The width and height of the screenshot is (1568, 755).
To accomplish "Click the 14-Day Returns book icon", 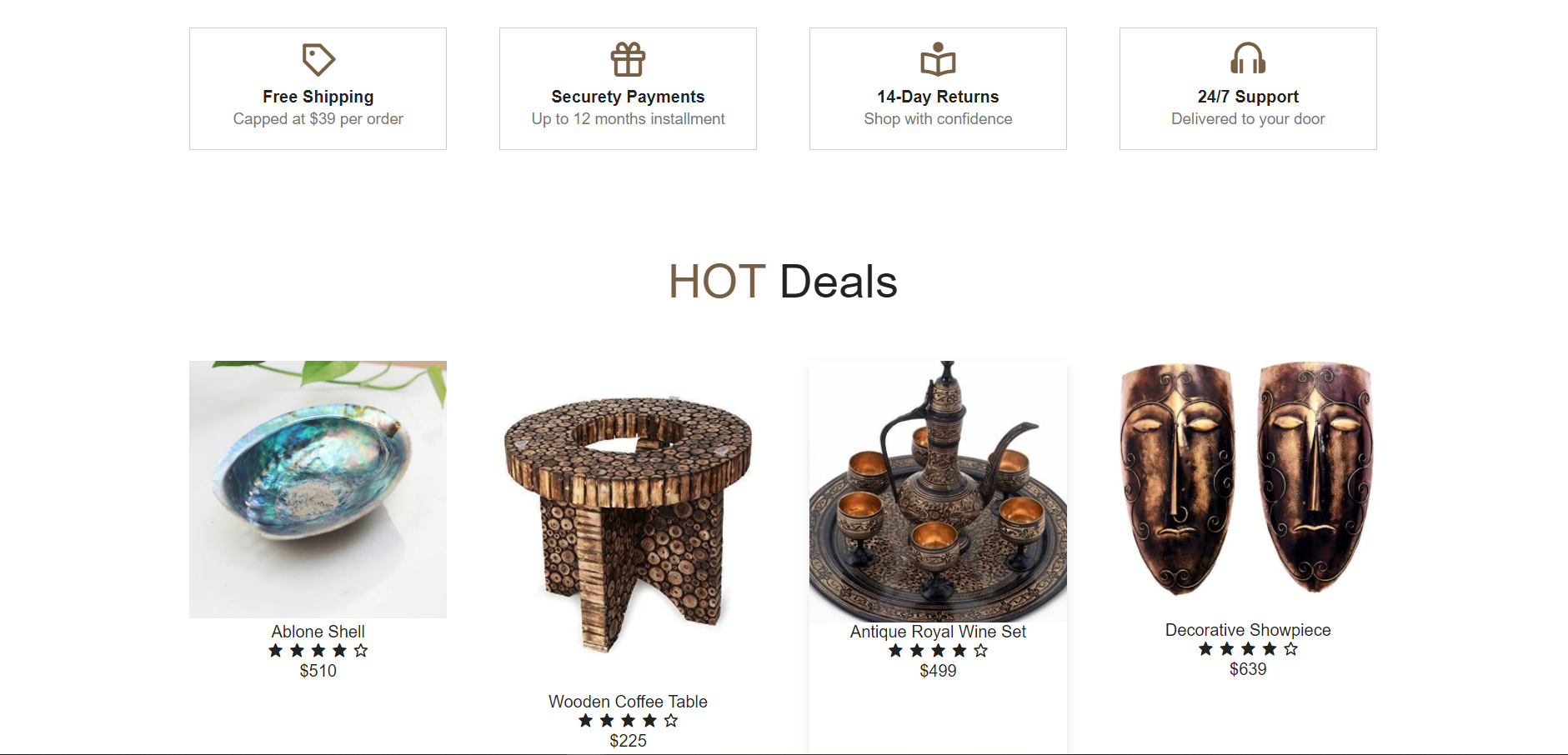I will point(938,59).
